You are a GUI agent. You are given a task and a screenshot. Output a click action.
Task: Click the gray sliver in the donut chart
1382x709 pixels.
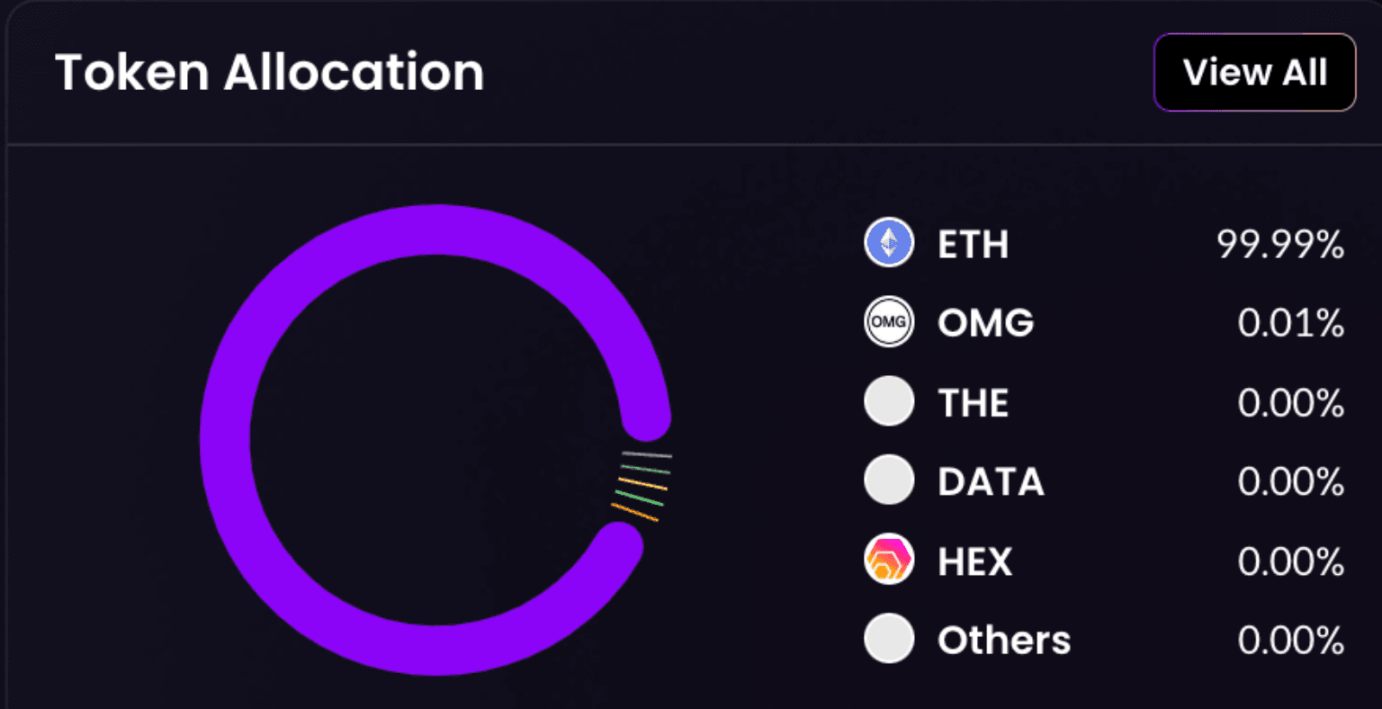click(x=647, y=455)
